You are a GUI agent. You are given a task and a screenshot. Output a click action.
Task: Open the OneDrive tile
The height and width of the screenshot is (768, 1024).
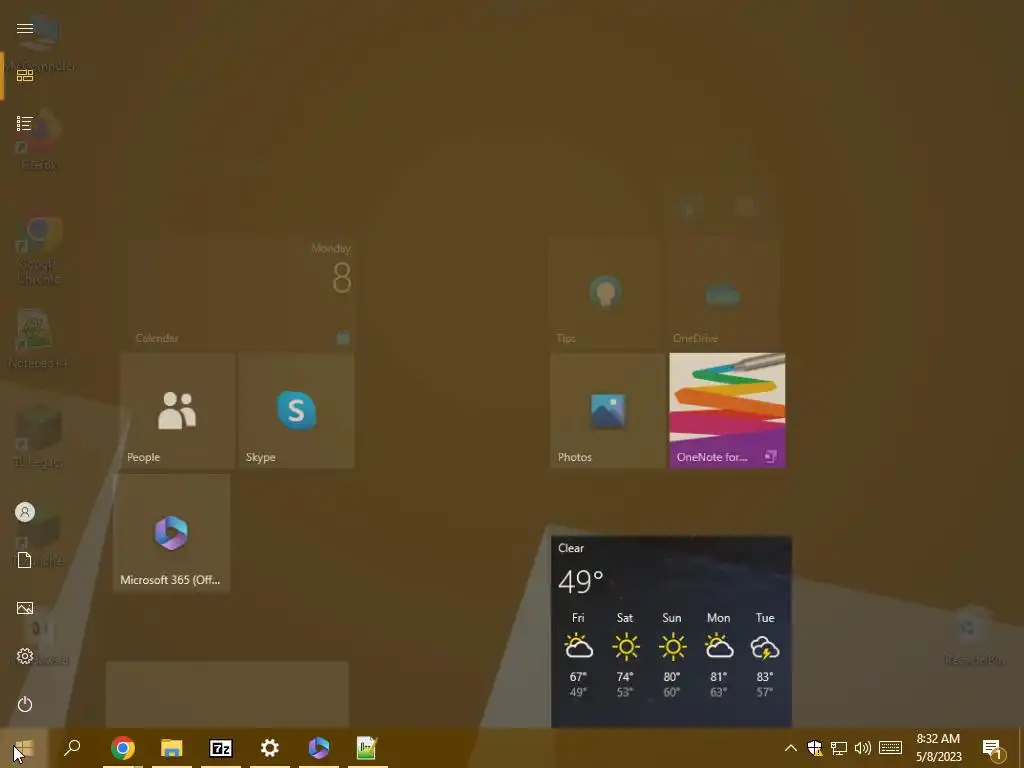[x=723, y=293]
